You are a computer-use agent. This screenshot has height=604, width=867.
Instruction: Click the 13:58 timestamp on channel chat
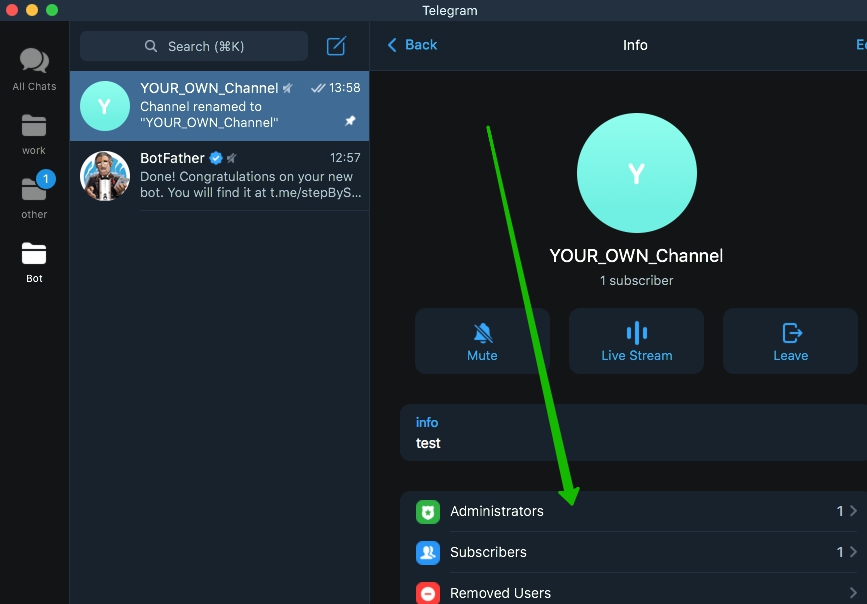pos(344,87)
